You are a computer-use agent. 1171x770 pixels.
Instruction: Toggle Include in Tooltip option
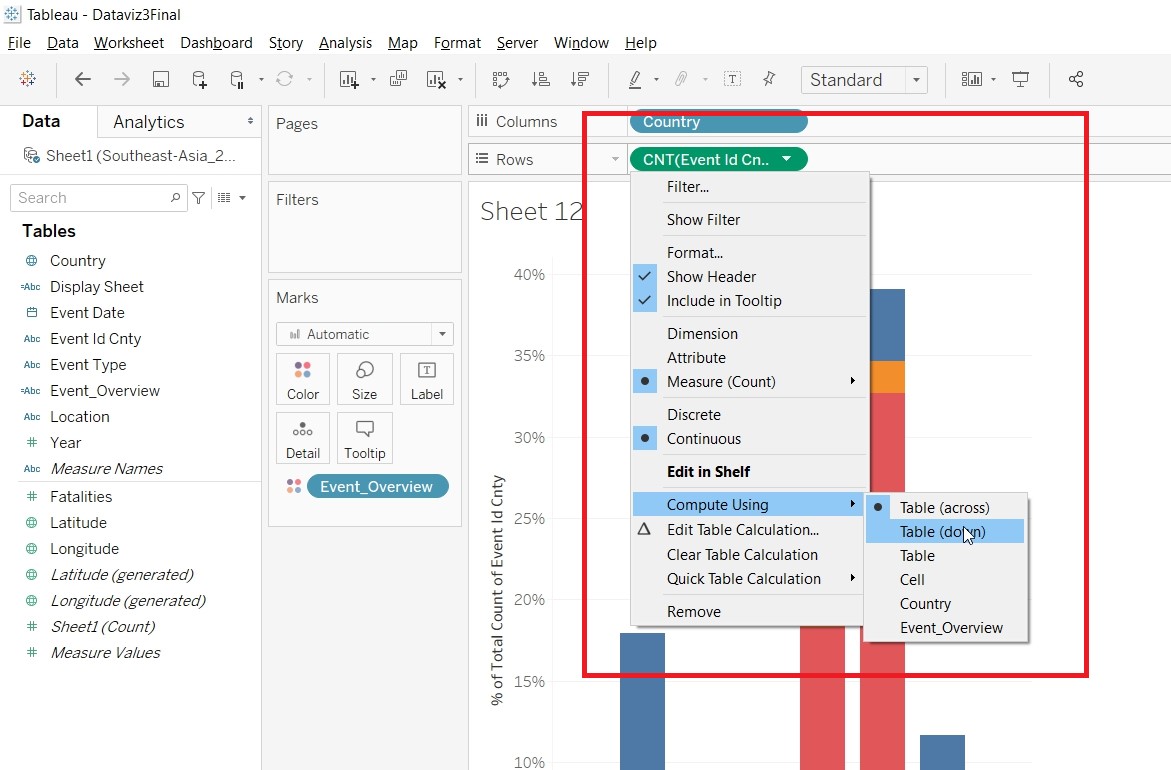click(724, 301)
